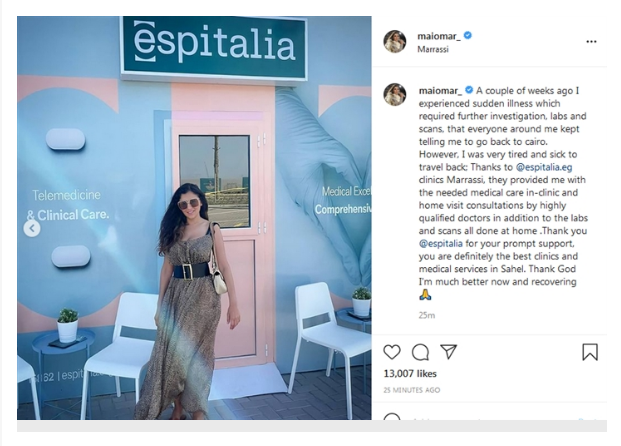
Task: Open the Marrassi location link
Action: (433, 50)
